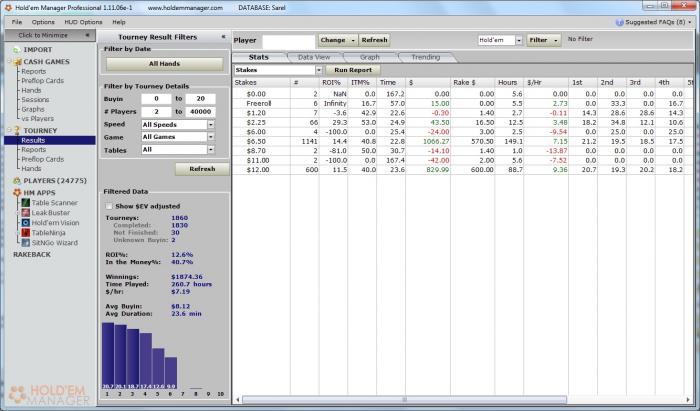Screen dimensions: 700x411
Task: Collapse the Tourney Result Filters panel
Action: click(223, 36)
